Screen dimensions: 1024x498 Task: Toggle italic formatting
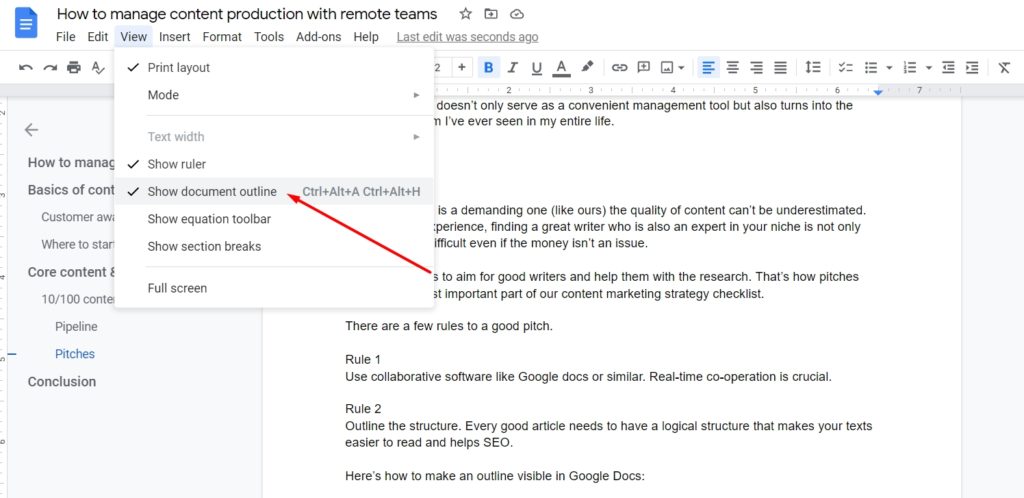tap(513, 67)
